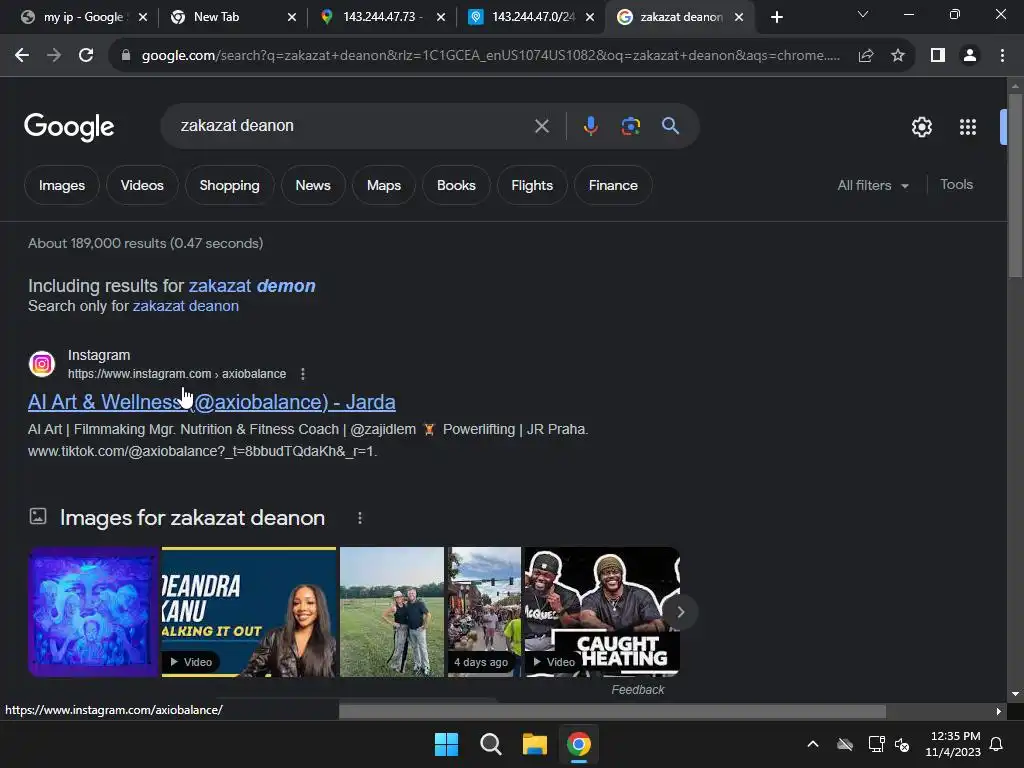Screen dimensions: 1024x768
Task: Click the address bar URL
Action: click(x=490, y=56)
